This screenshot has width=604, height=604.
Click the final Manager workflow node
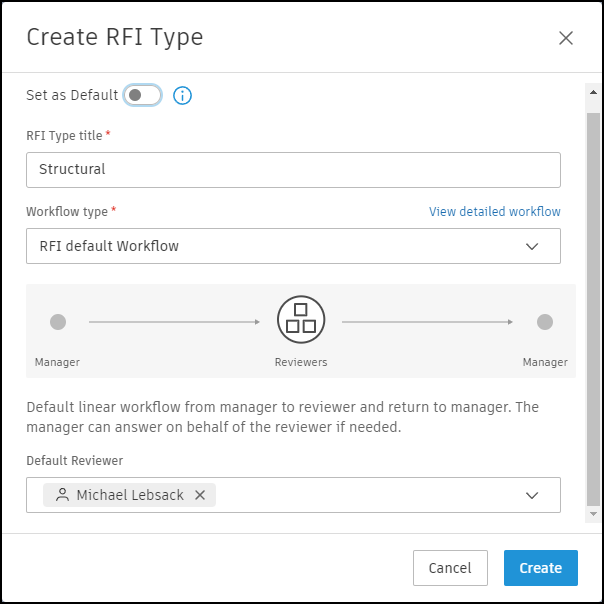click(544, 322)
